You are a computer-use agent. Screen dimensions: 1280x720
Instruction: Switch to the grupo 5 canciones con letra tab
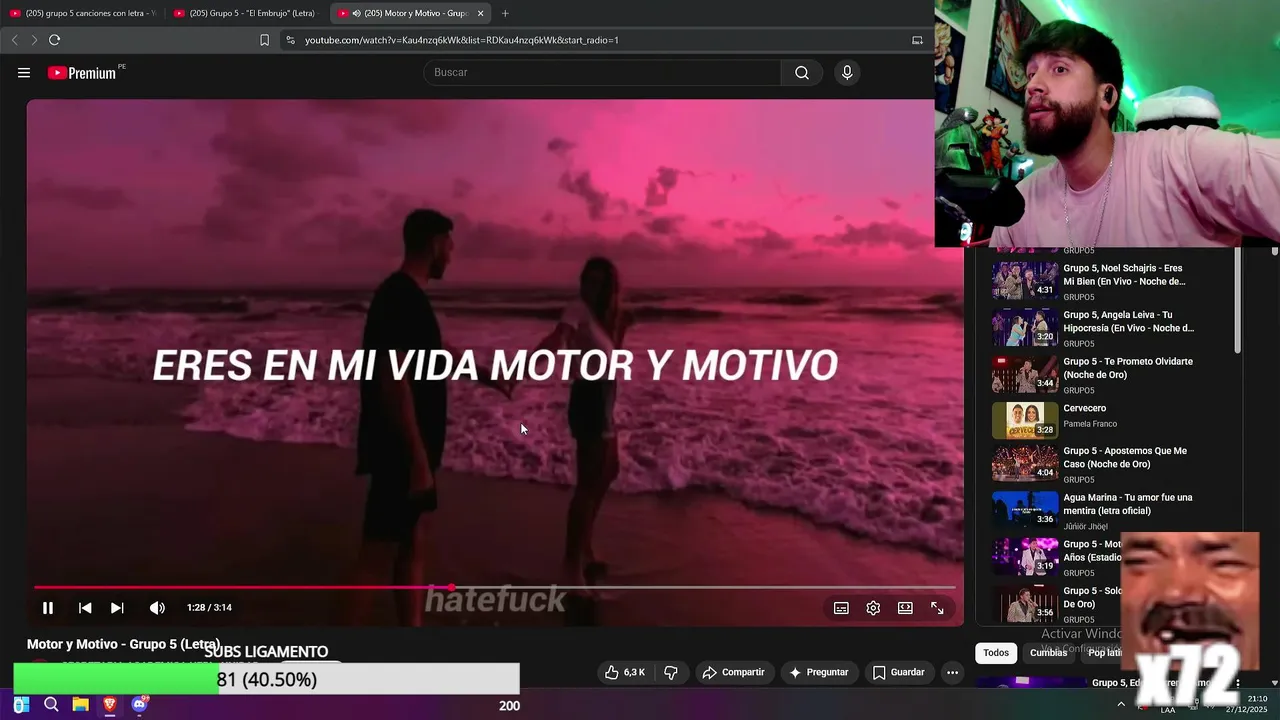point(83,13)
